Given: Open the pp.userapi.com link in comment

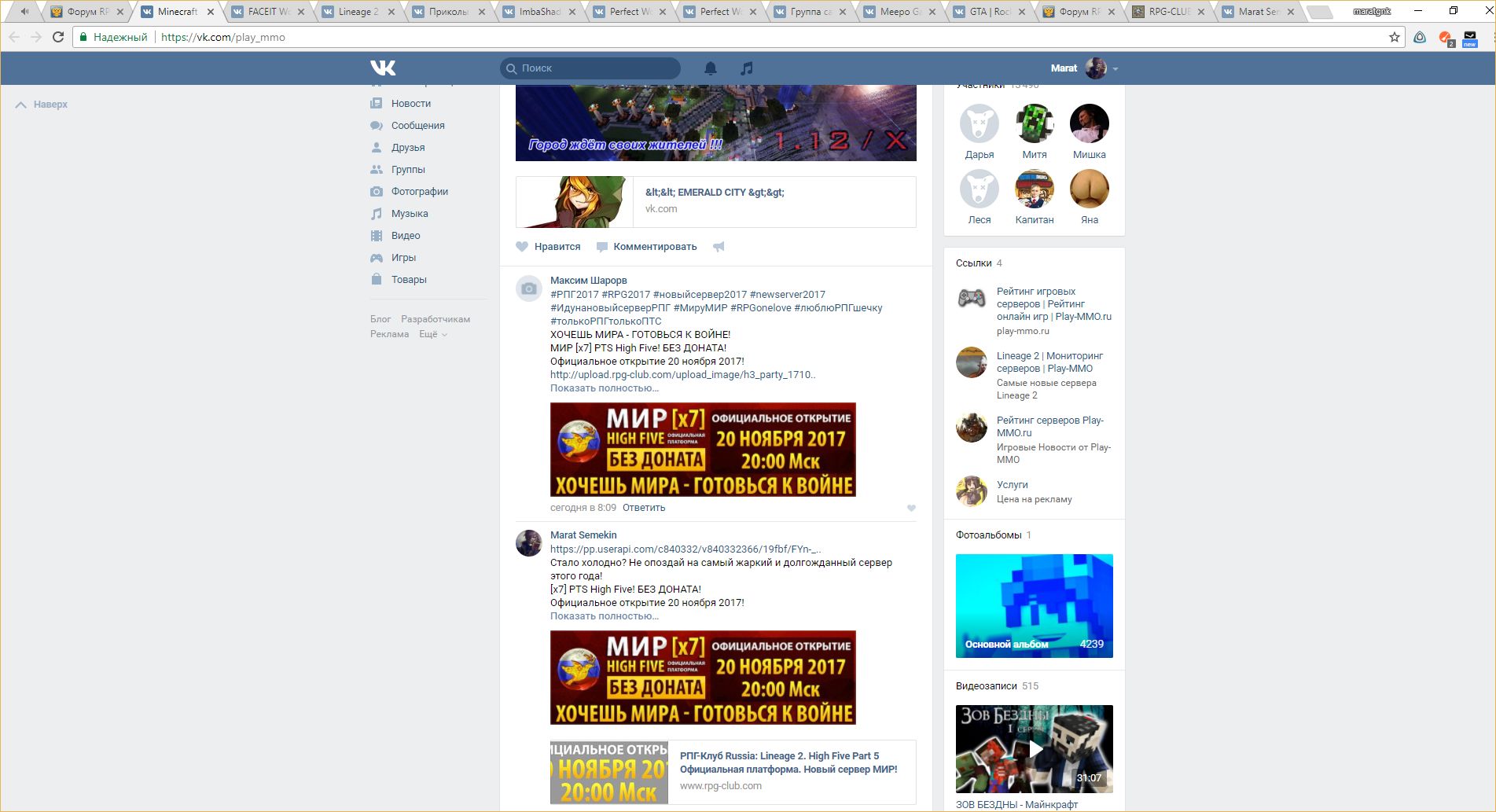Looking at the screenshot, I should 686,549.
